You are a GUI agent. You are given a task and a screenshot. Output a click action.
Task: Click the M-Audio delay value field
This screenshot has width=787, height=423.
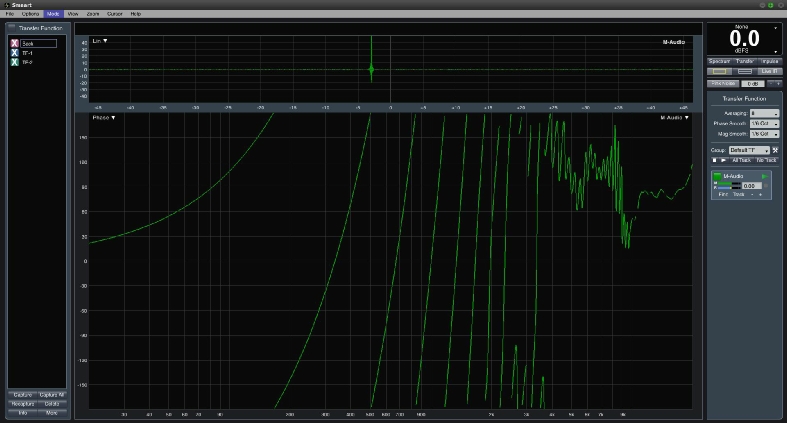tap(752, 185)
